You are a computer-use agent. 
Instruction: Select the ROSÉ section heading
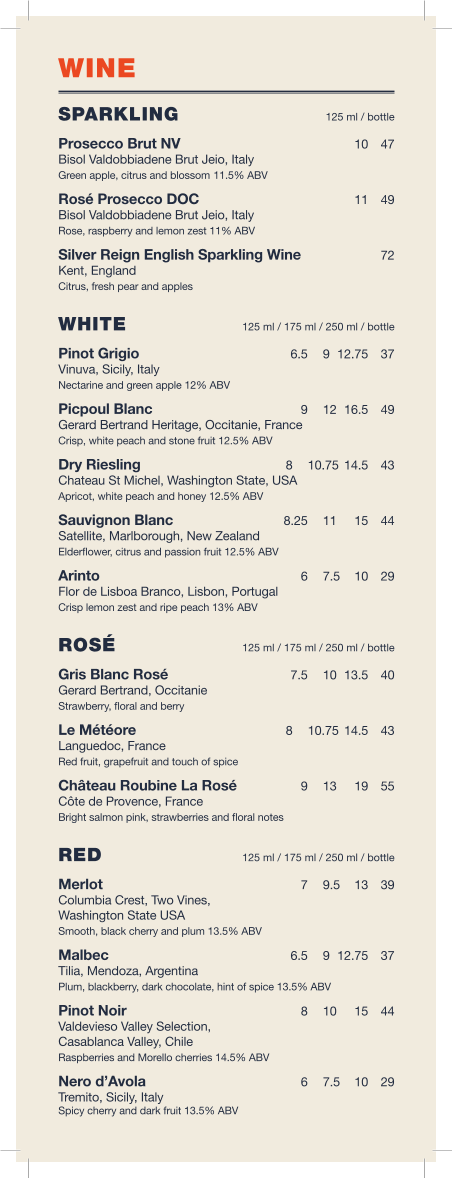pos(87,645)
